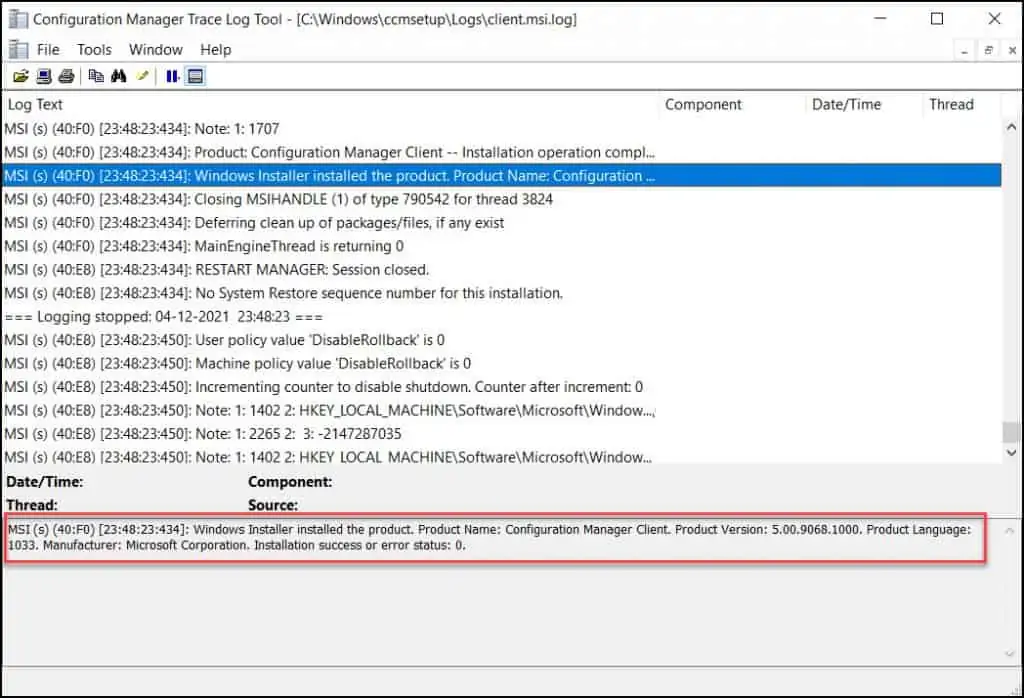The height and width of the screenshot is (698, 1024).
Task: Click the highlight pencil icon
Action: tap(142, 76)
